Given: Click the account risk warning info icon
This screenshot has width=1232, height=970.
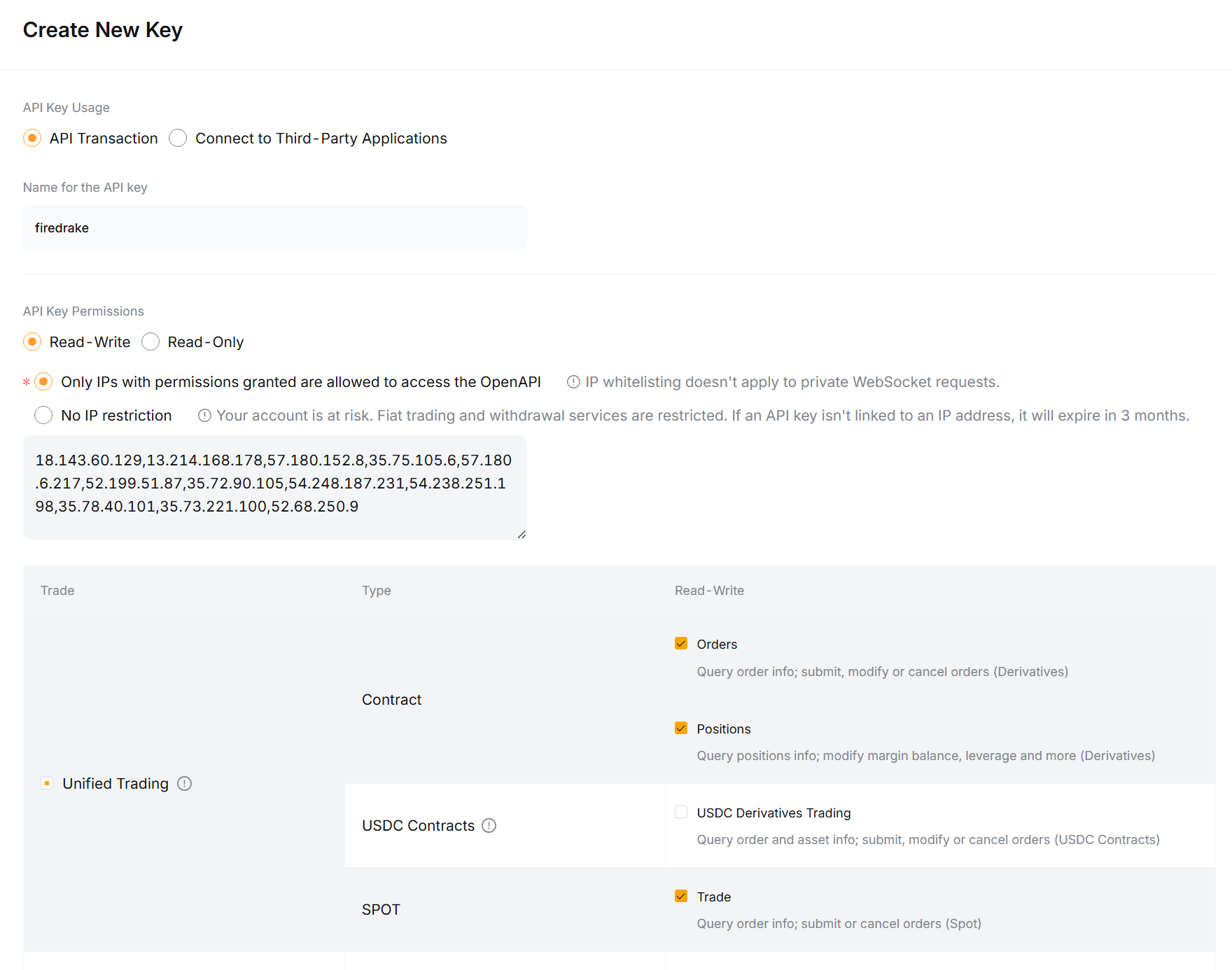Looking at the screenshot, I should point(204,416).
